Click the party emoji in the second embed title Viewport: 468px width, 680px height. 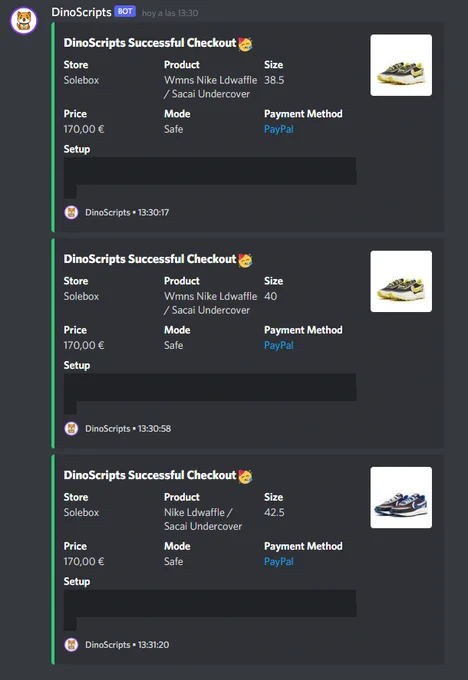[x=245, y=260]
